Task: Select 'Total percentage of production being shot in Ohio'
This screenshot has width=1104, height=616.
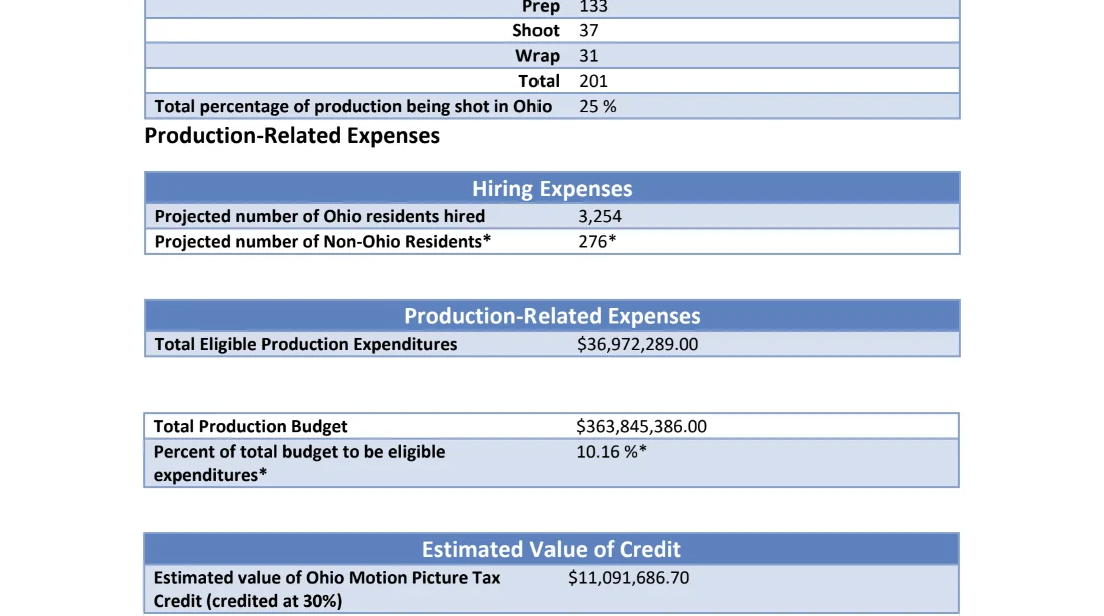Action: point(353,106)
